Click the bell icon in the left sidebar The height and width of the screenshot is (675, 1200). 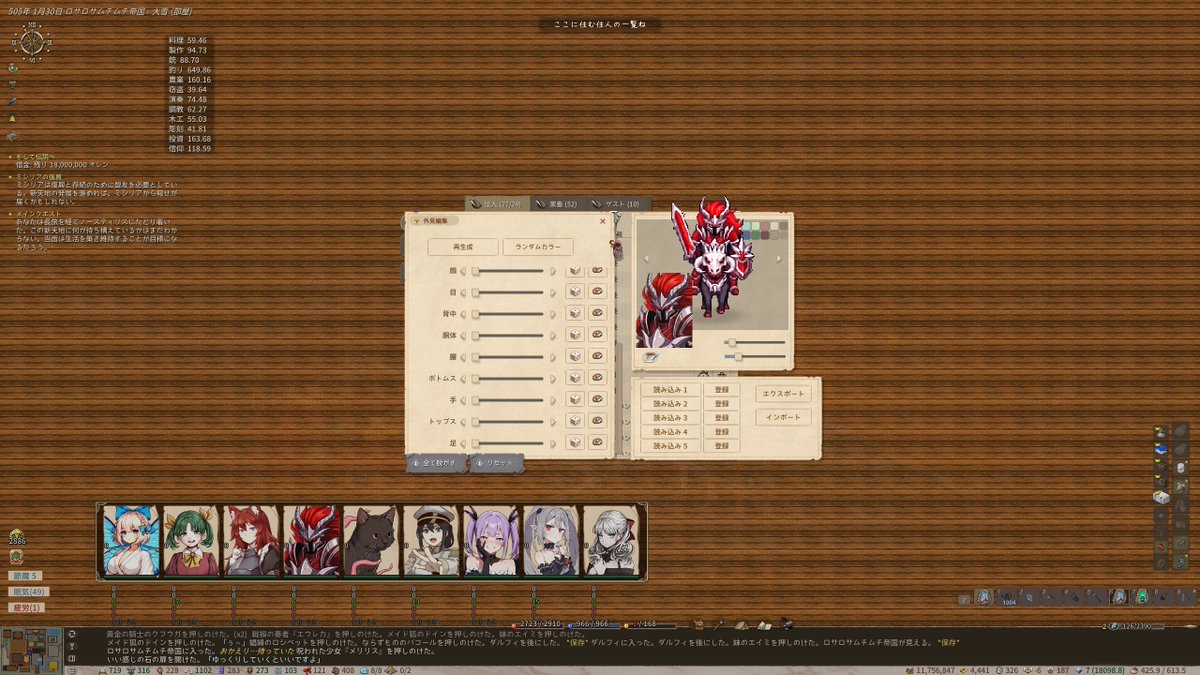[x=12, y=118]
